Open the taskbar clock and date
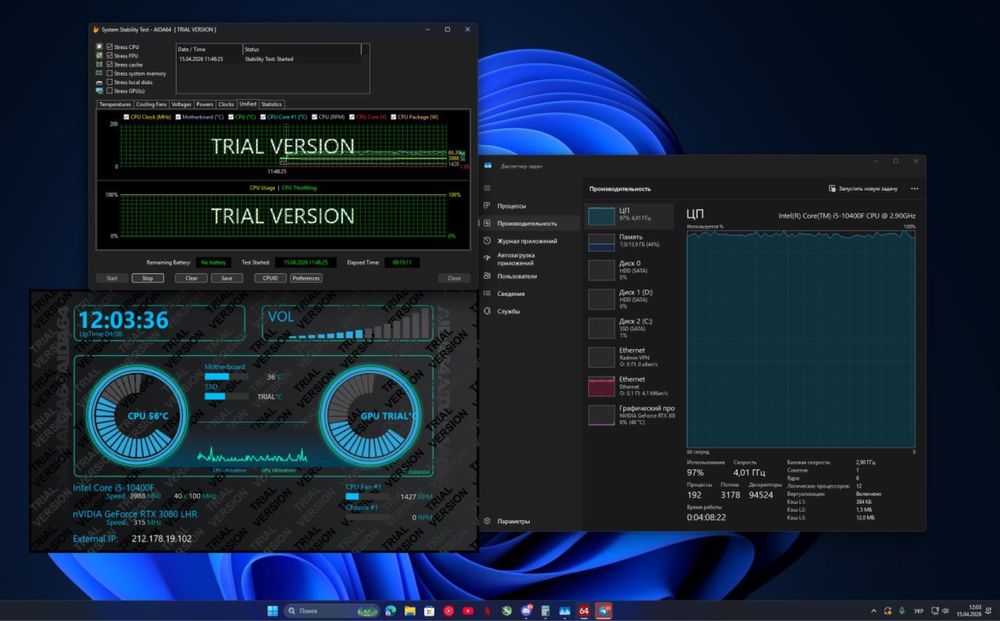Screen dimensions: 1000x621 (x=971, y=611)
